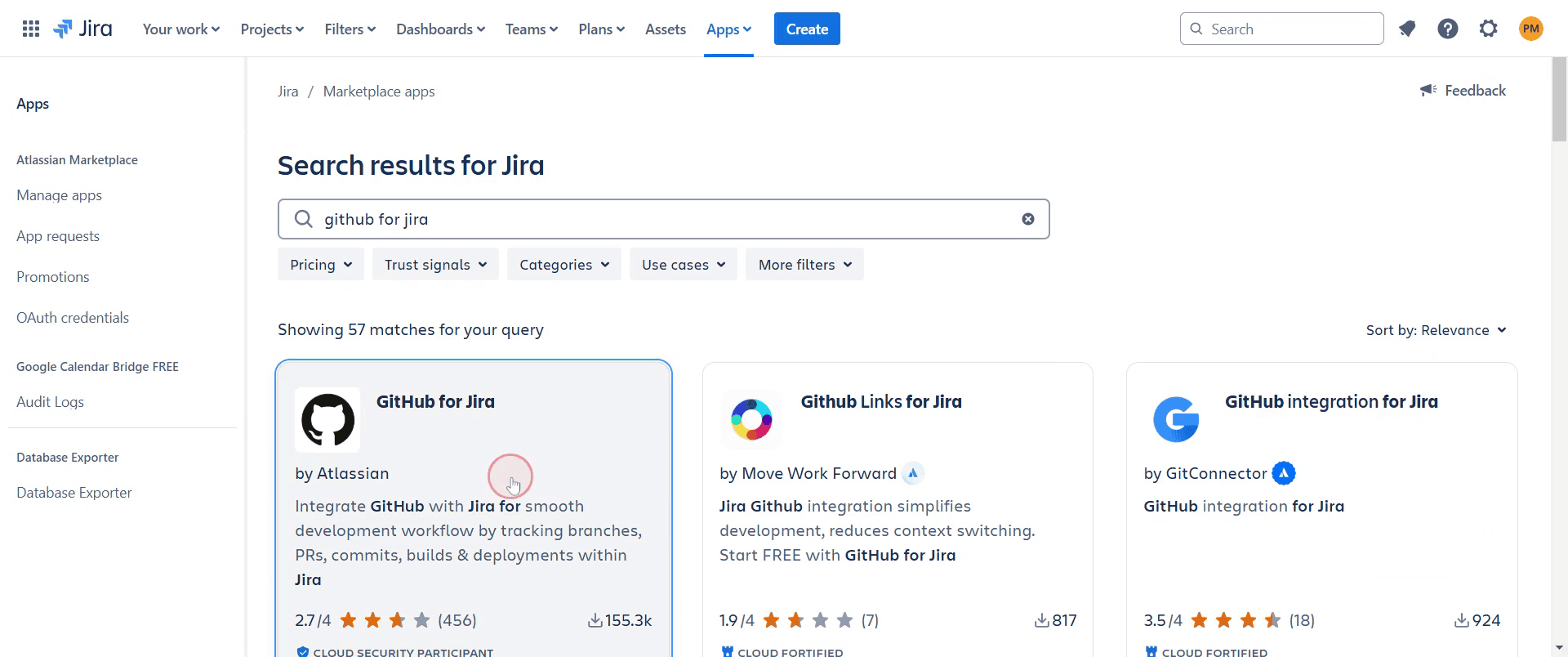Click the 2.7/4 star rating
The image size is (1568, 657).
point(385,620)
